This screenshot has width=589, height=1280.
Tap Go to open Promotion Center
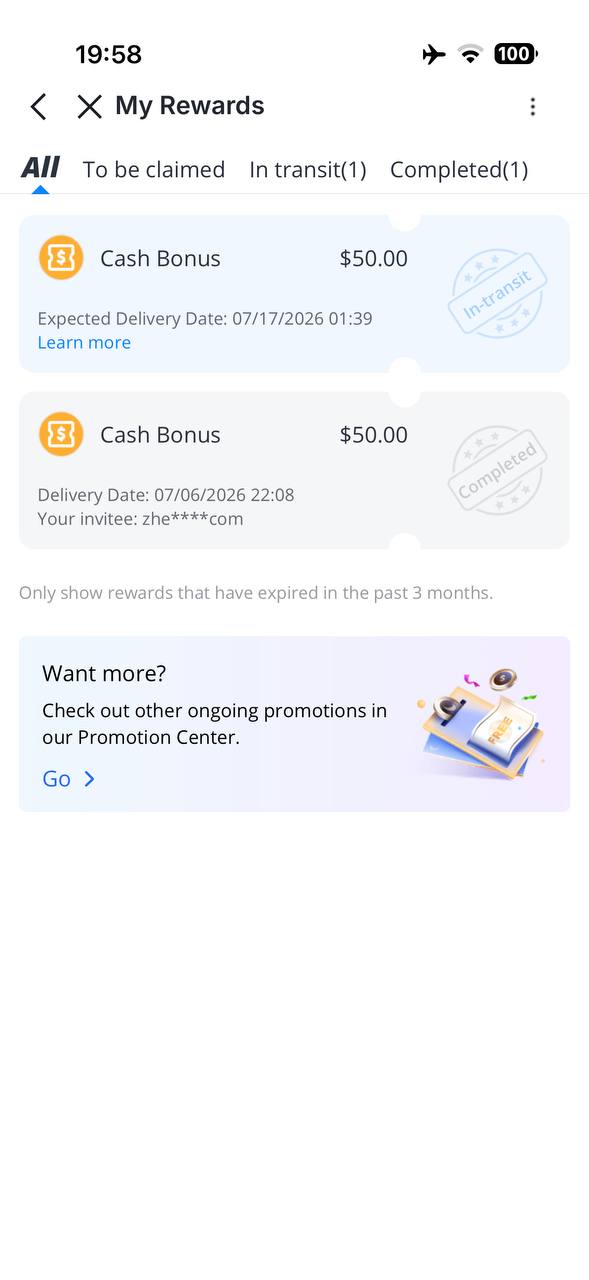click(x=56, y=779)
